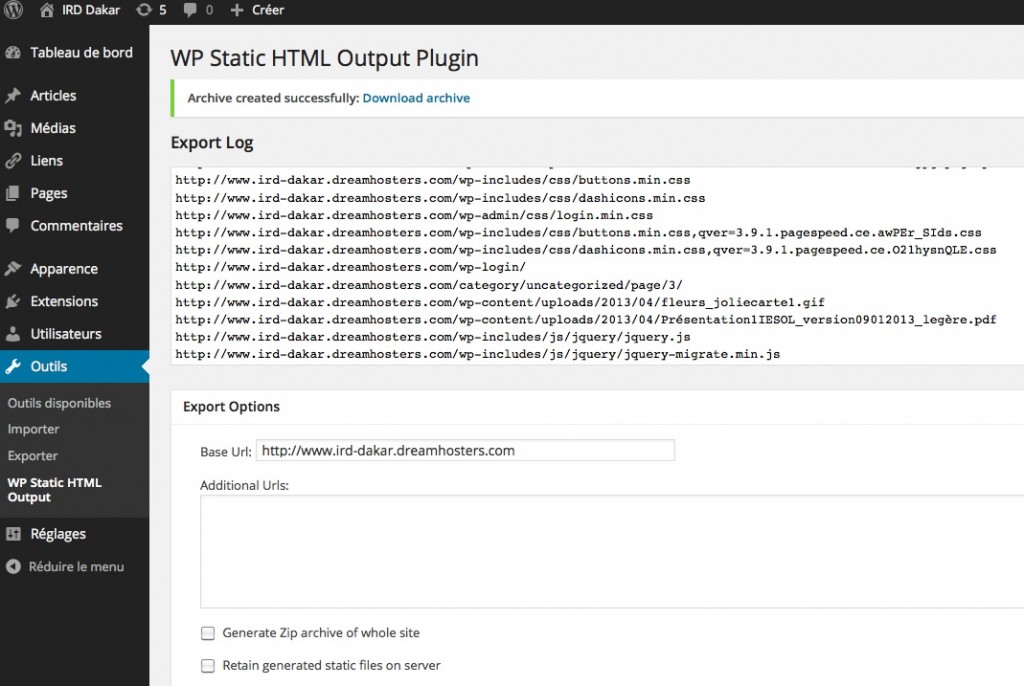Click the Réglages settings icon

(13, 534)
